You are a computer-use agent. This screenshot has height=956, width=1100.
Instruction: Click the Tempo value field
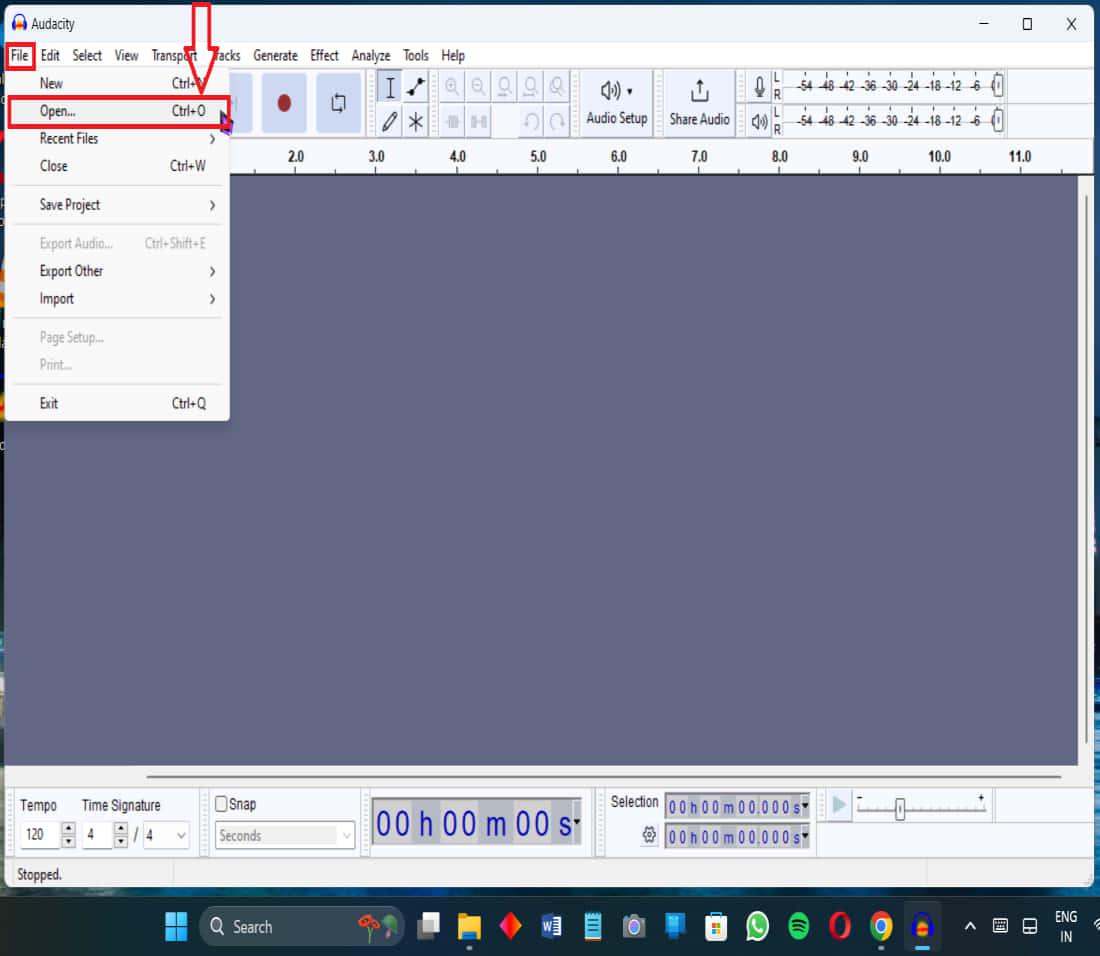[41, 835]
